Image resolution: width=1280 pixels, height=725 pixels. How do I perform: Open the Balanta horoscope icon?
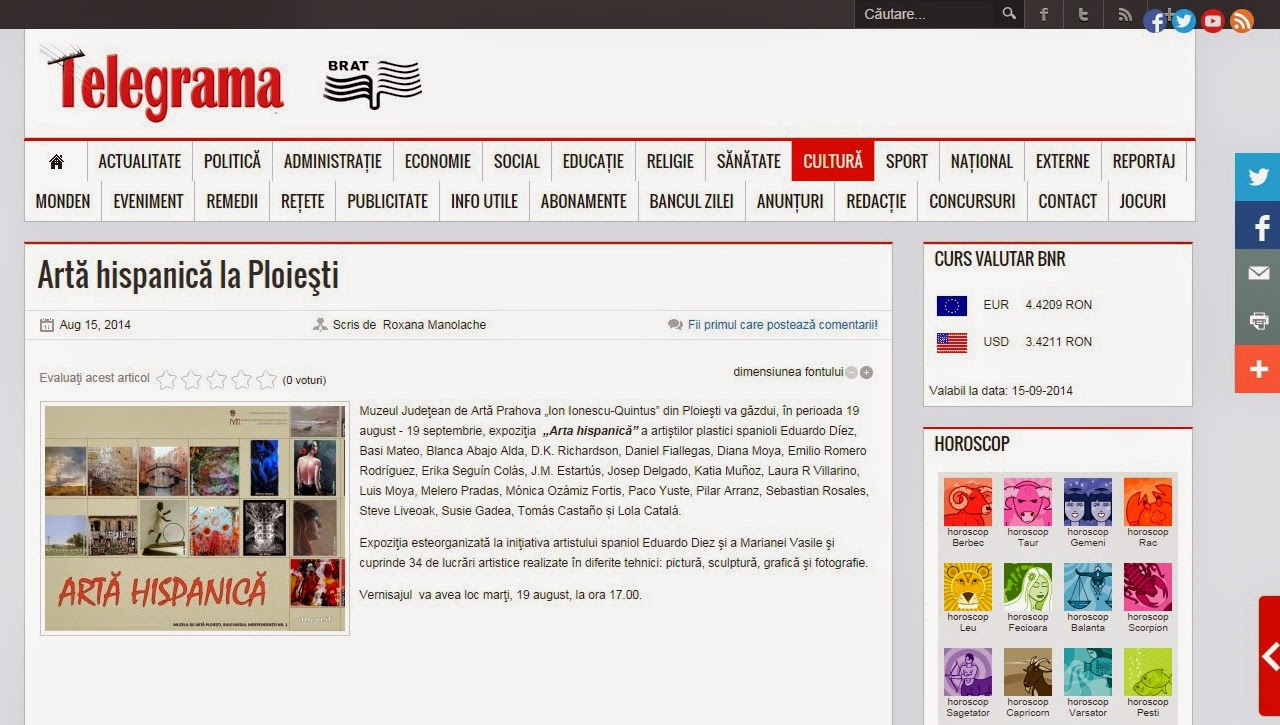tap(1088, 587)
